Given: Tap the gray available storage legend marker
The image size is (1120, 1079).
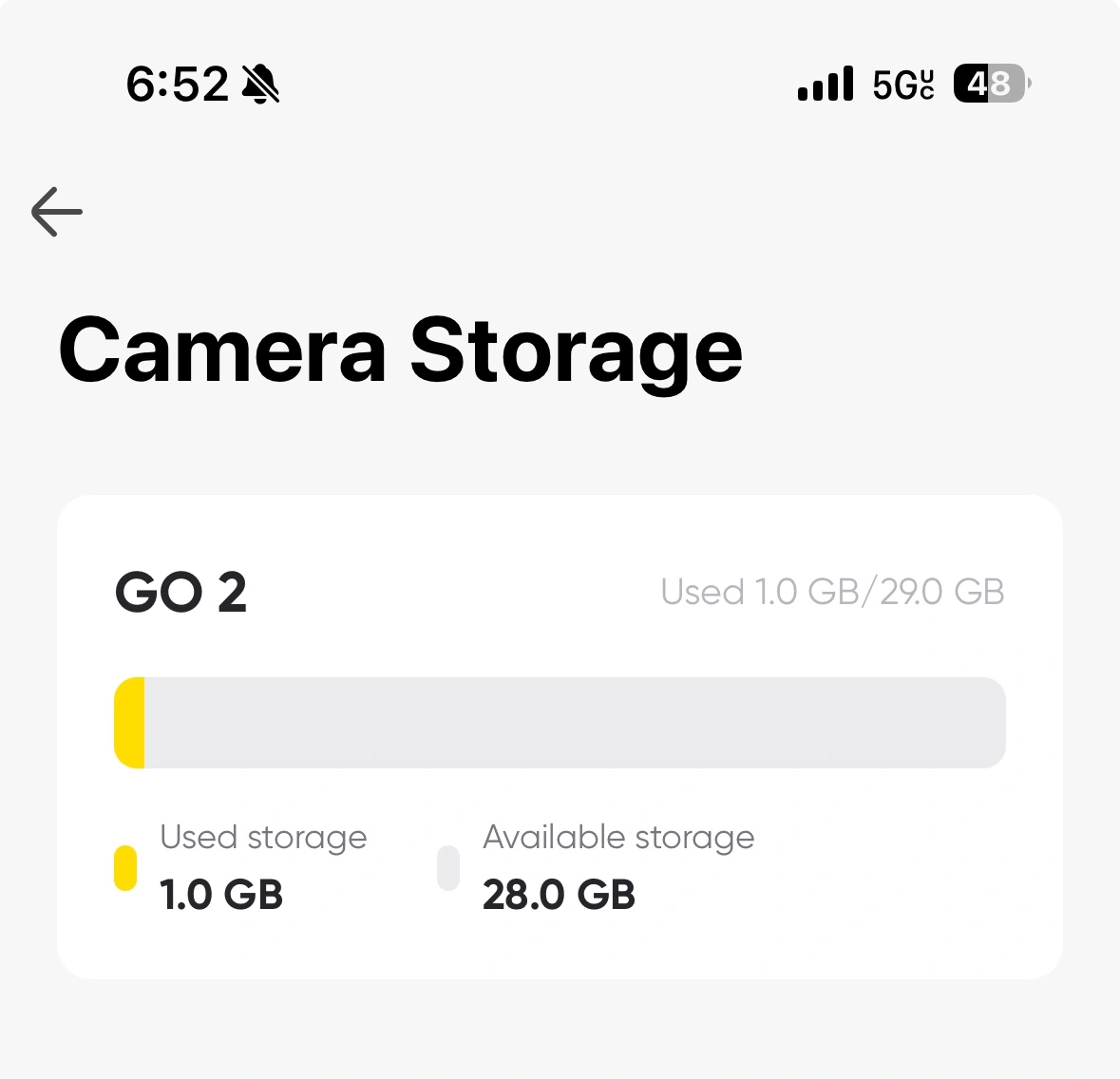Looking at the screenshot, I should [x=447, y=867].
